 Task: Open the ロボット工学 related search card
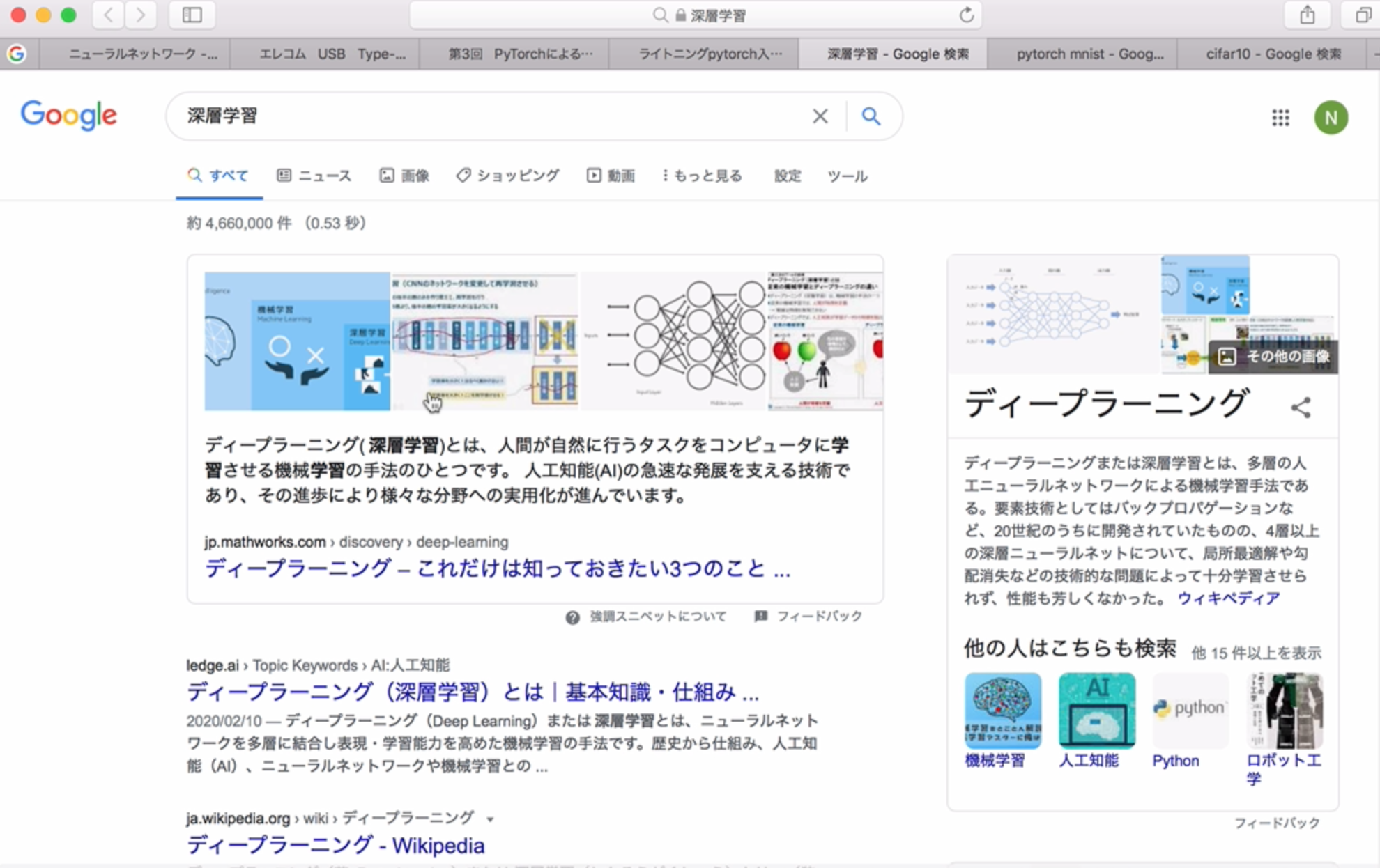(x=1284, y=729)
